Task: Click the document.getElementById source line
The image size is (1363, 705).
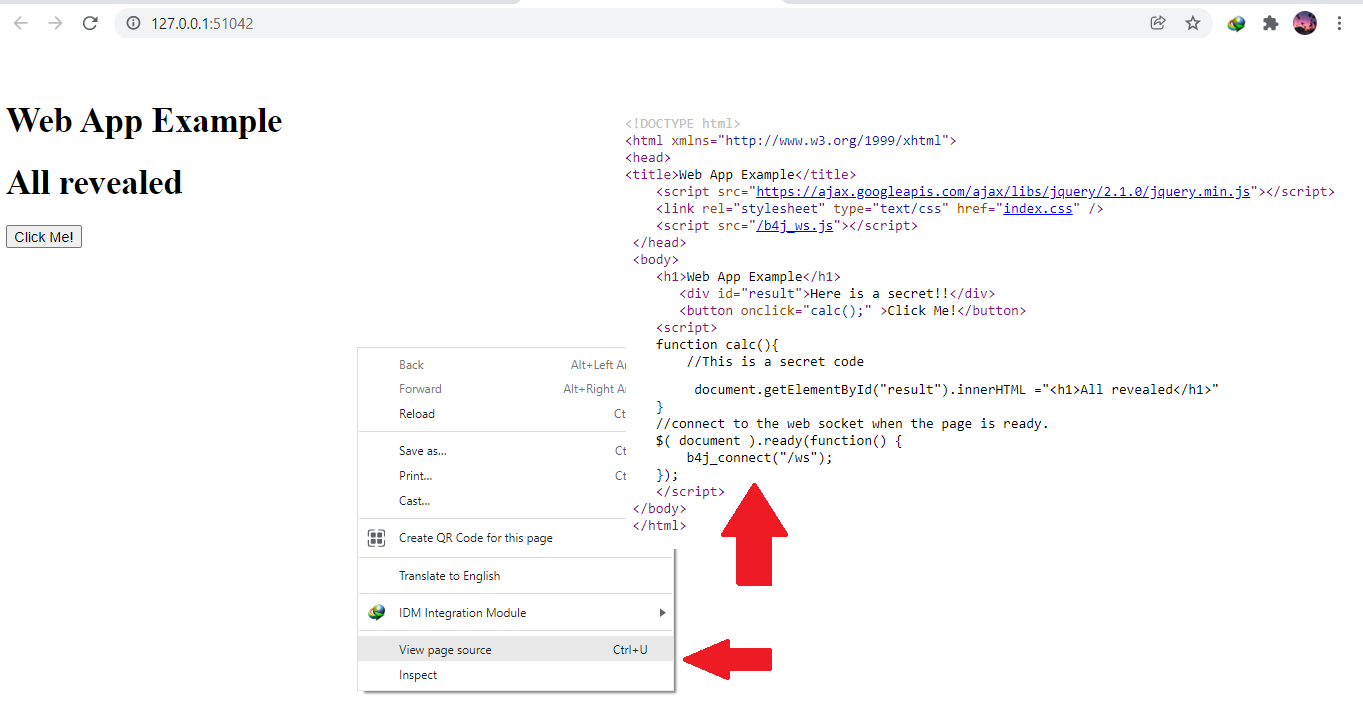Action: [957, 389]
